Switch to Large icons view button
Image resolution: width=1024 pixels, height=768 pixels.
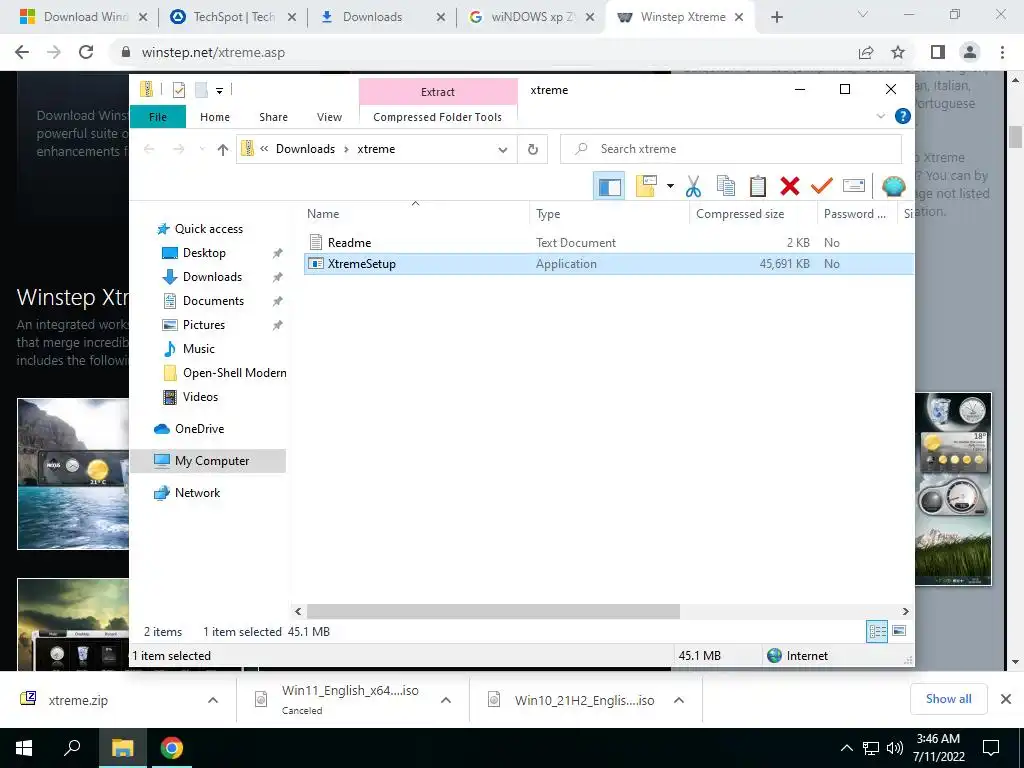pos(899,631)
